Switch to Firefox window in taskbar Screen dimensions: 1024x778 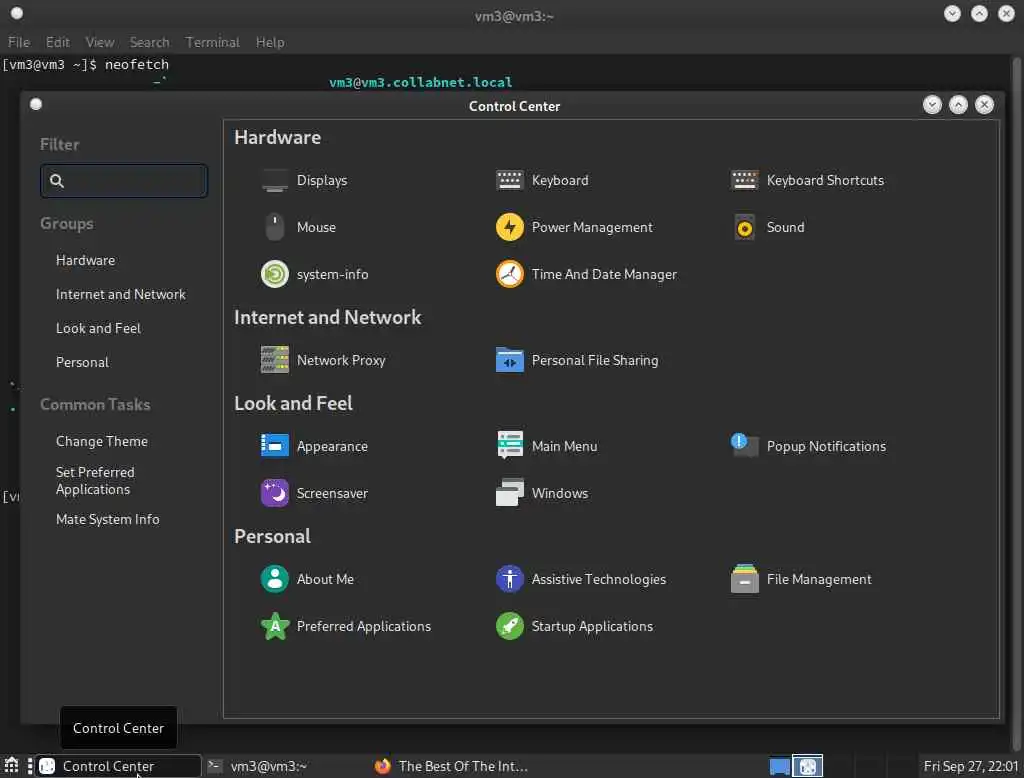451,766
